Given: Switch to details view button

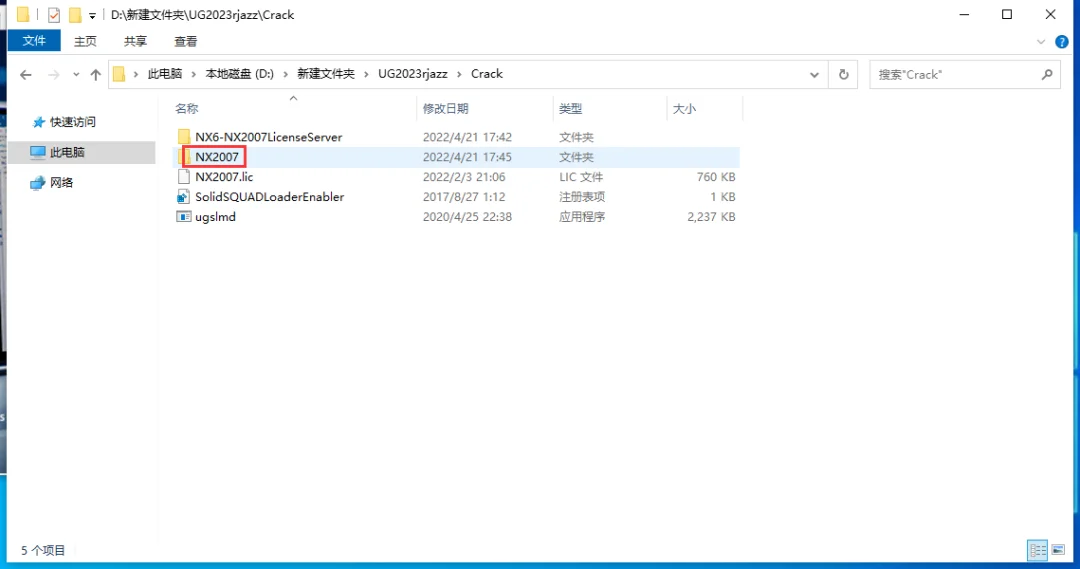Looking at the screenshot, I should (1037, 550).
